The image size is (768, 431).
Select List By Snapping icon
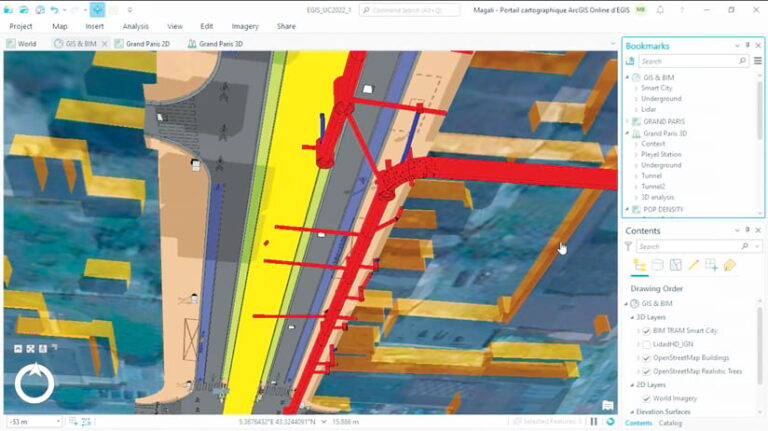(711, 265)
